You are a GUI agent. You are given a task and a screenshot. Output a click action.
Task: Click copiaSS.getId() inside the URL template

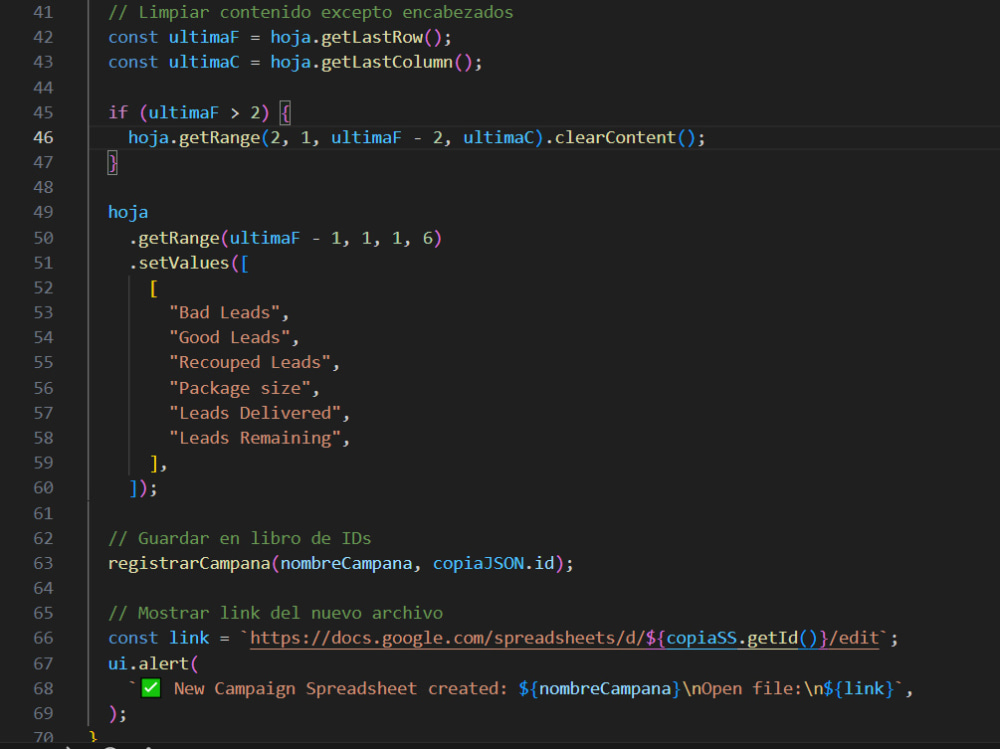coord(742,638)
